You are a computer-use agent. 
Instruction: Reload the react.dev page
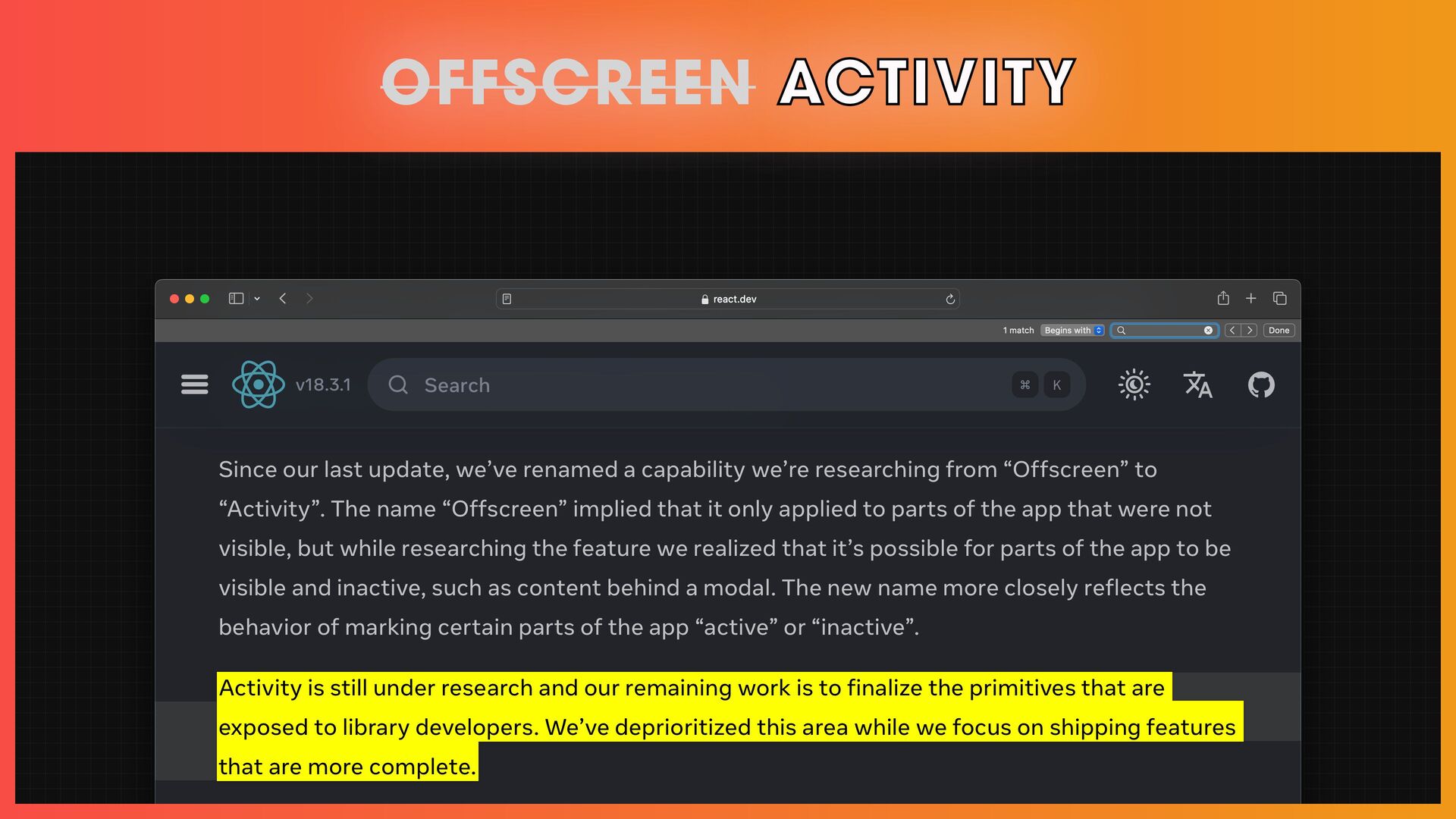point(950,300)
